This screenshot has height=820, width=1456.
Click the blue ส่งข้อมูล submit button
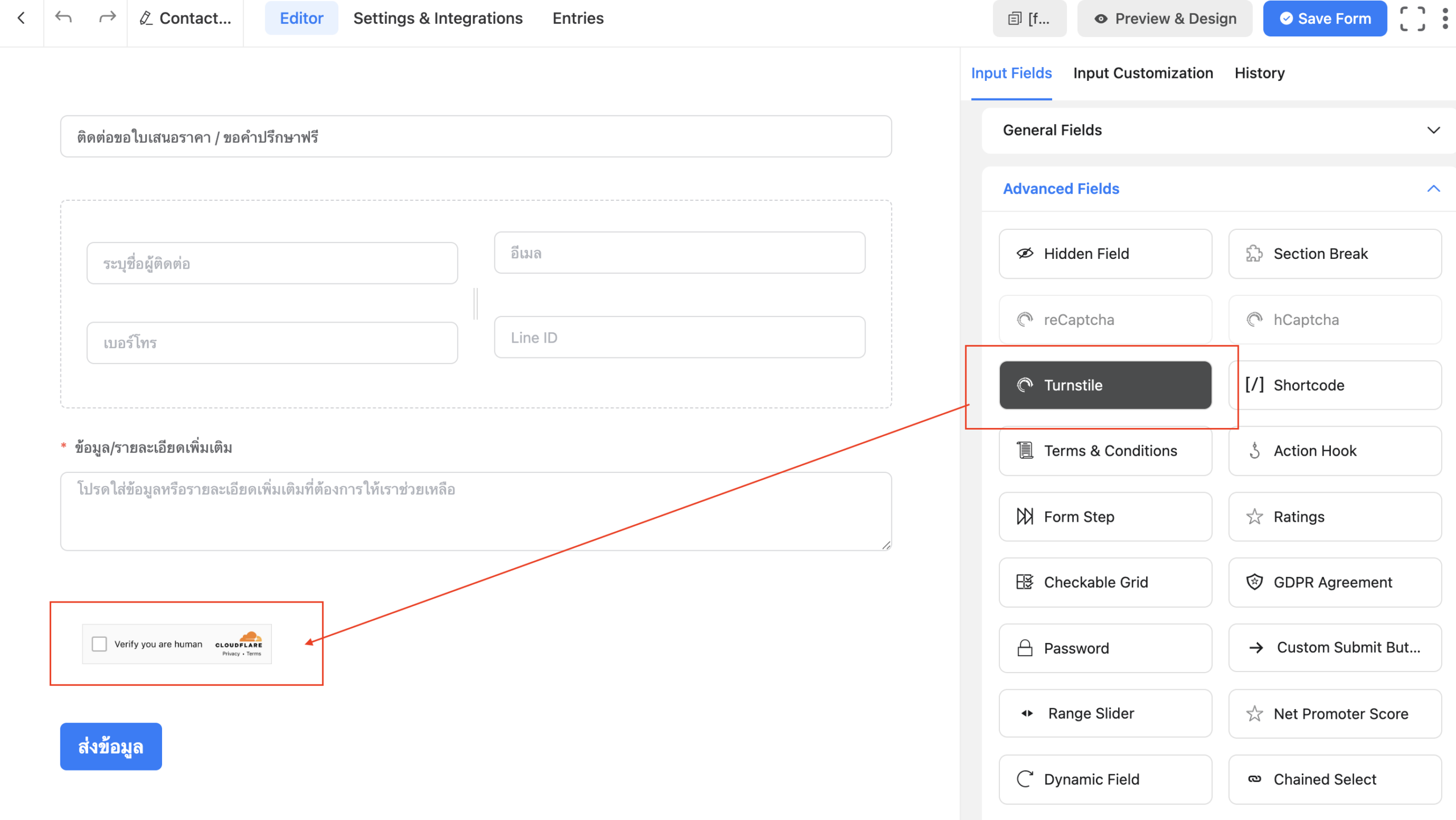tap(111, 747)
